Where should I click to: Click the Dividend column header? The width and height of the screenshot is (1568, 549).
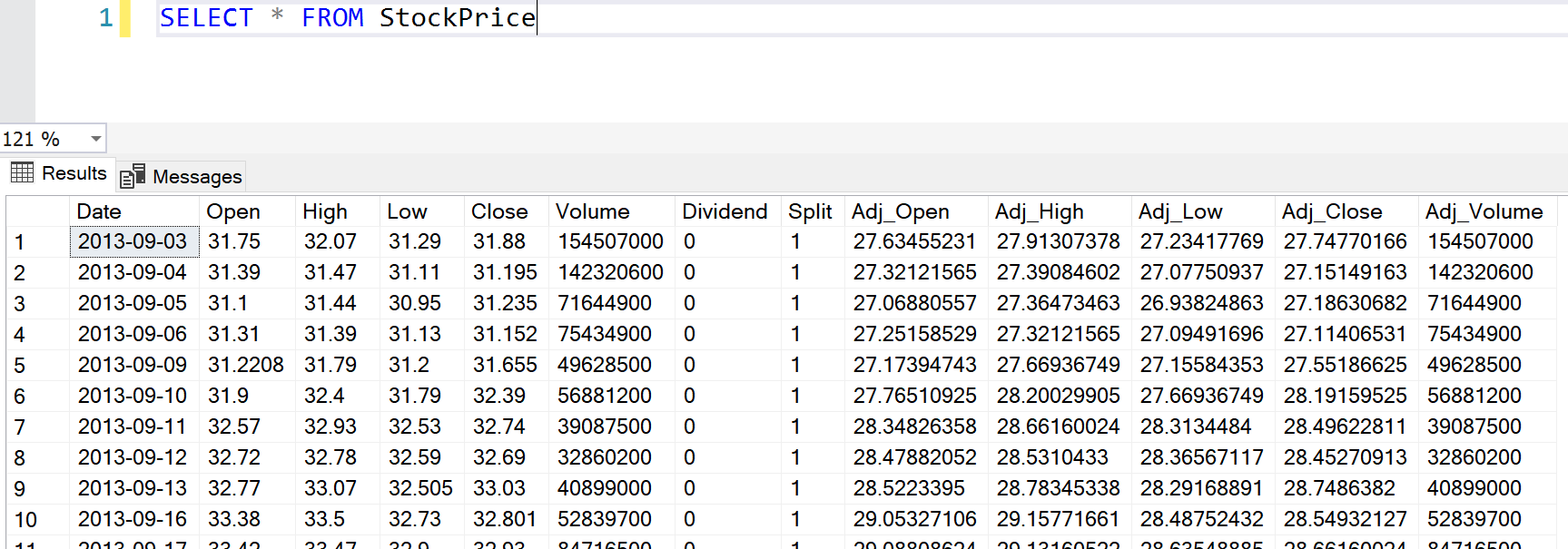point(724,211)
